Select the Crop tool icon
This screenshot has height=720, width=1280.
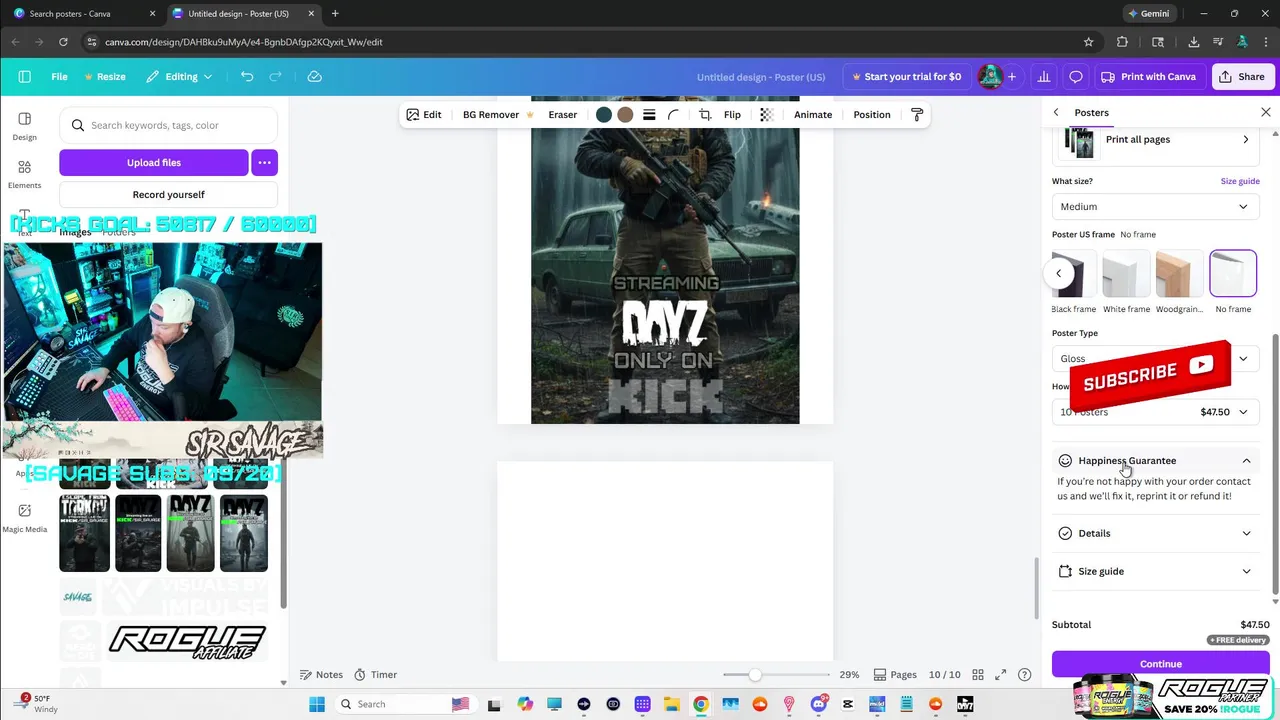[705, 115]
